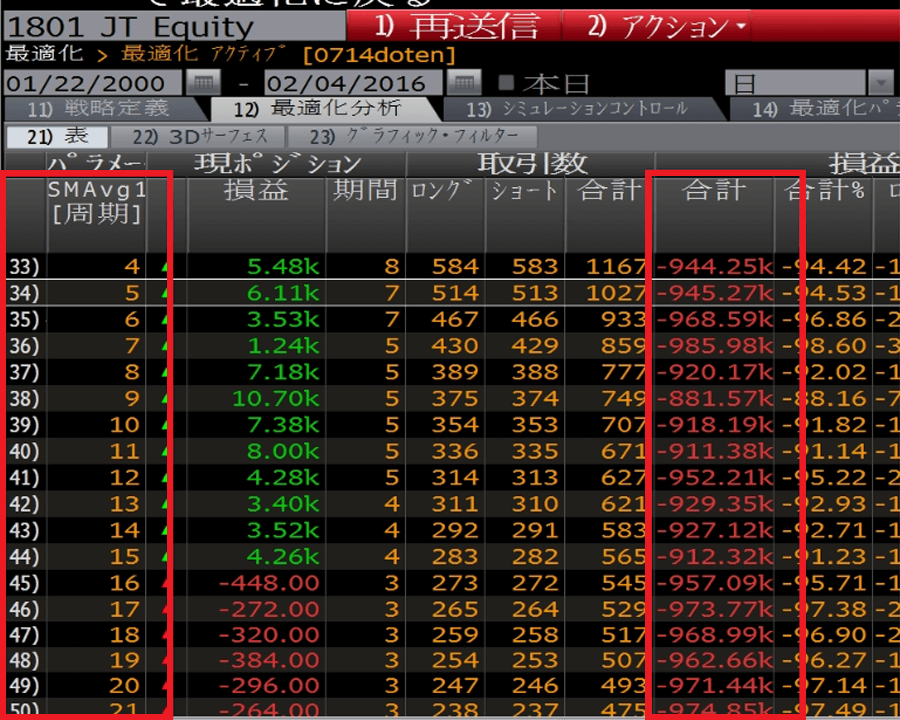Open the 日 period dropdown
900x720 pixels.
(x=808, y=83)
